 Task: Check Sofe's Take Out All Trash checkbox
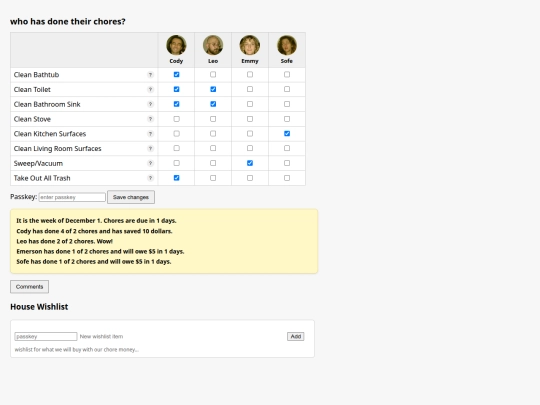tap(287, 178)
